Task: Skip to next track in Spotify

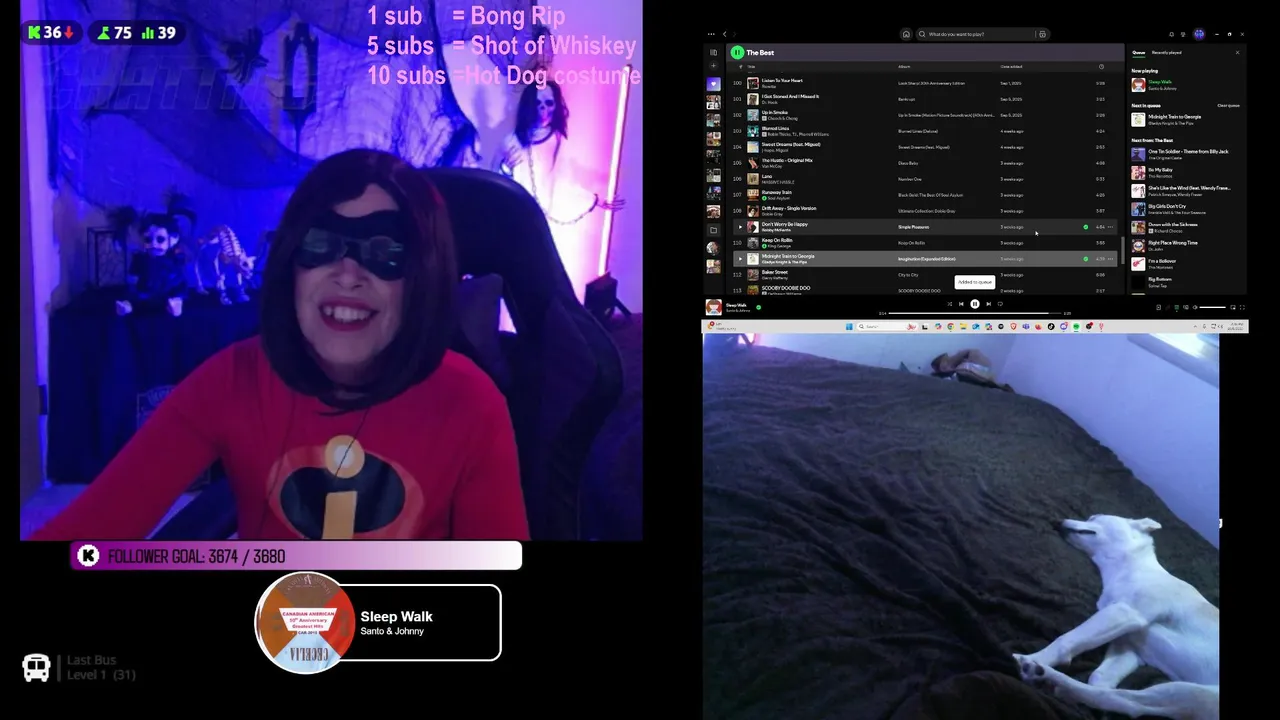Action: coord(989,304)
